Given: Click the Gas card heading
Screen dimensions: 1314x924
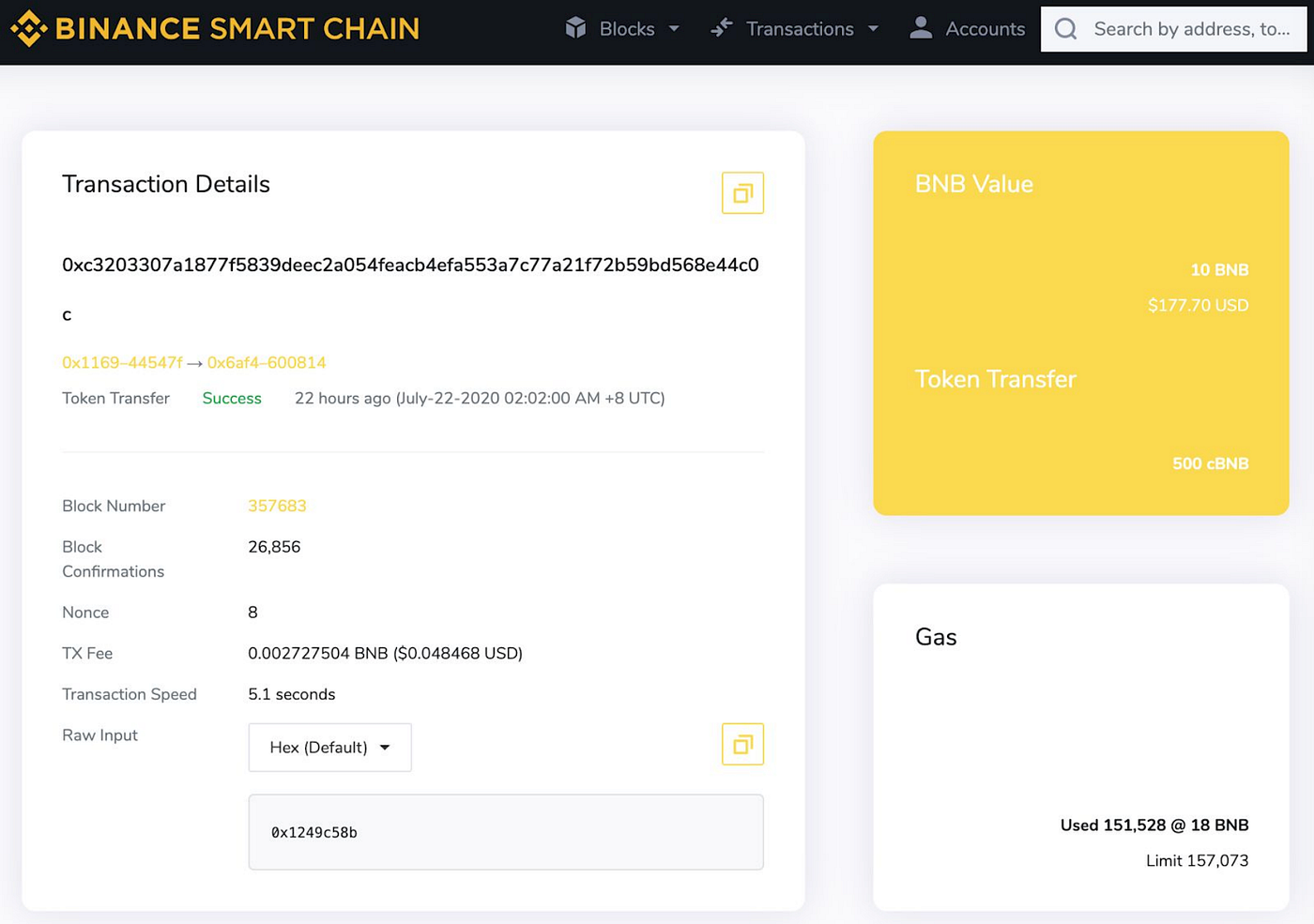Looking at the screenshot, I should coord(936,637).
